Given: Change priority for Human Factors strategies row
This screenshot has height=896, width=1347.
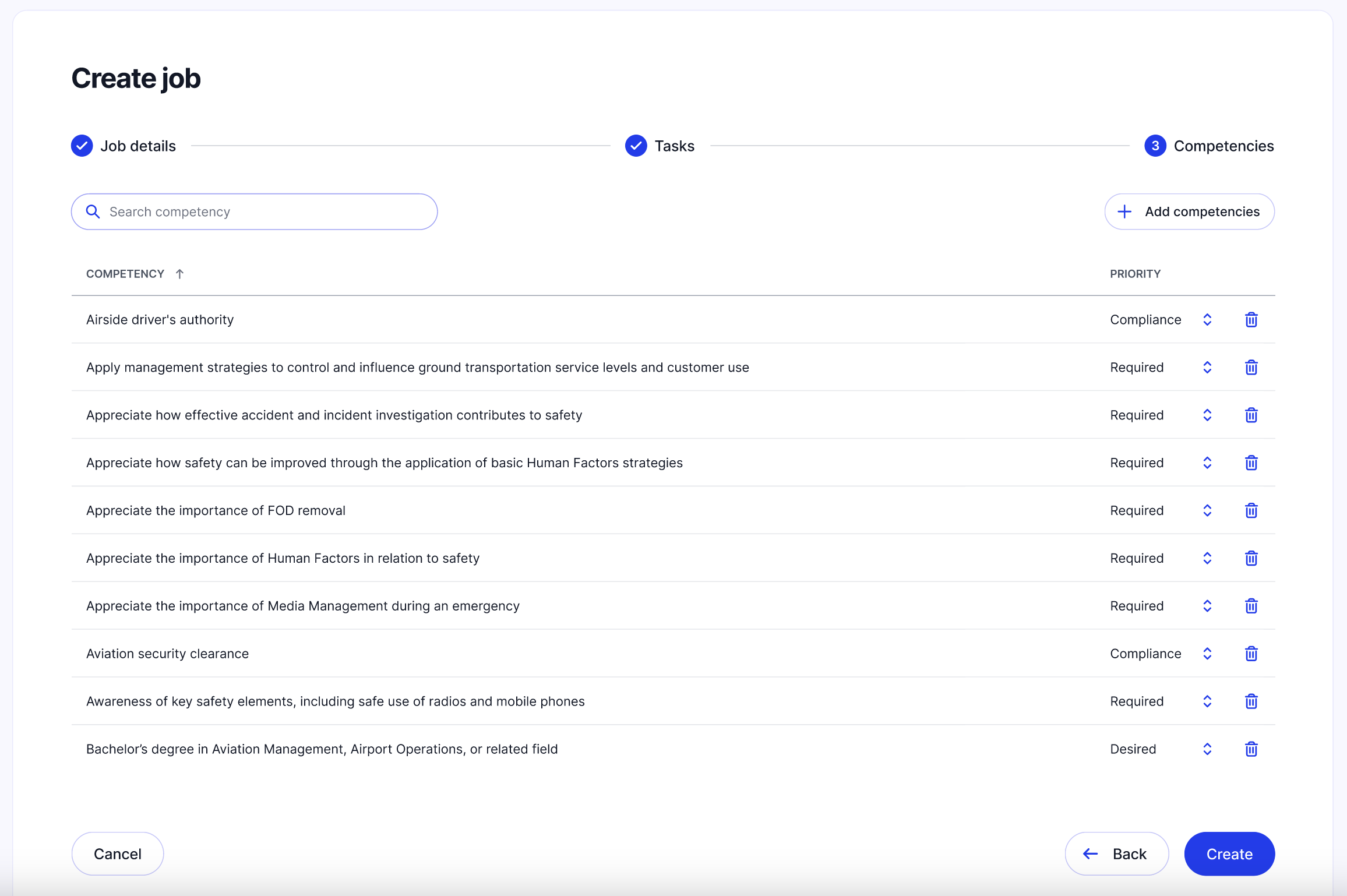Looking at the screenshot, I should (x=1207, y=463).
